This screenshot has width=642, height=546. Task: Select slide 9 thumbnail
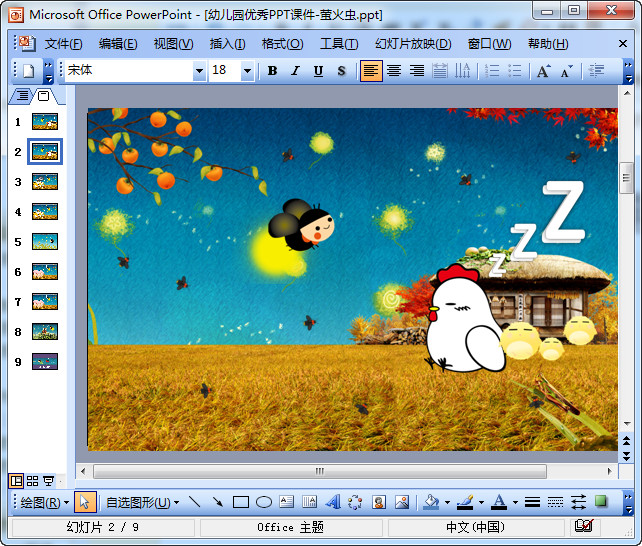point(45,361)
